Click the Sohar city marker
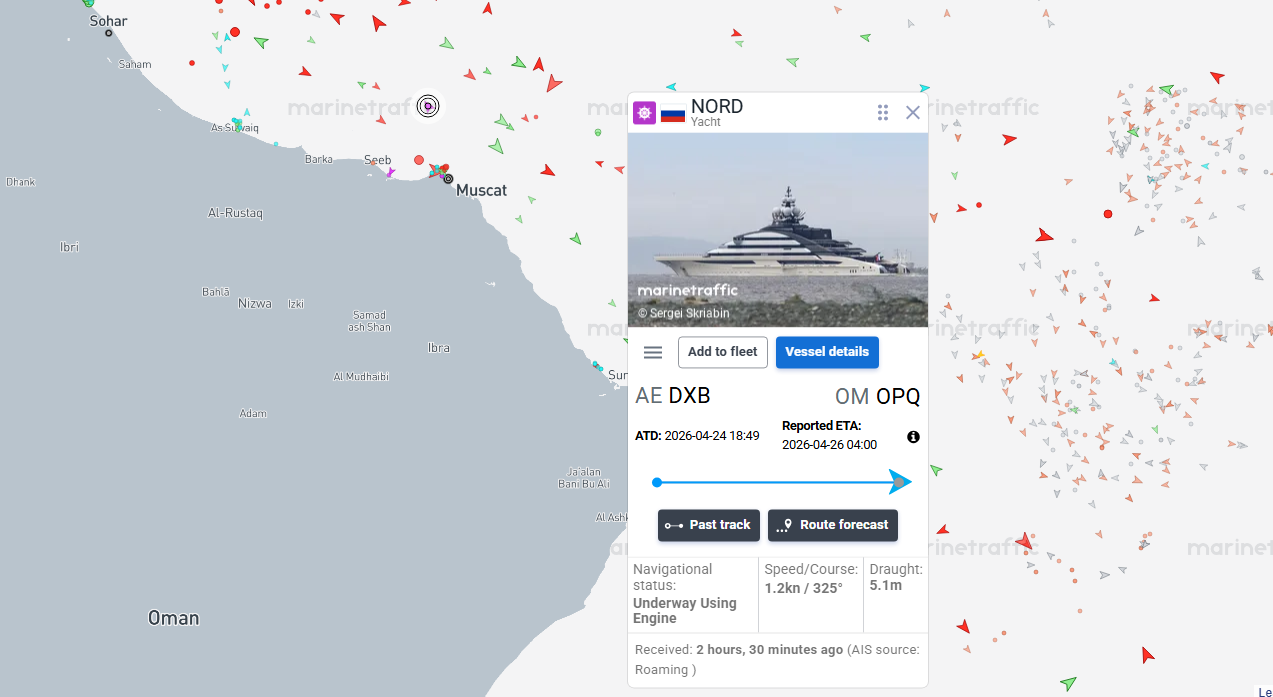Screen dimensions: 1273x697 point(109,33)
